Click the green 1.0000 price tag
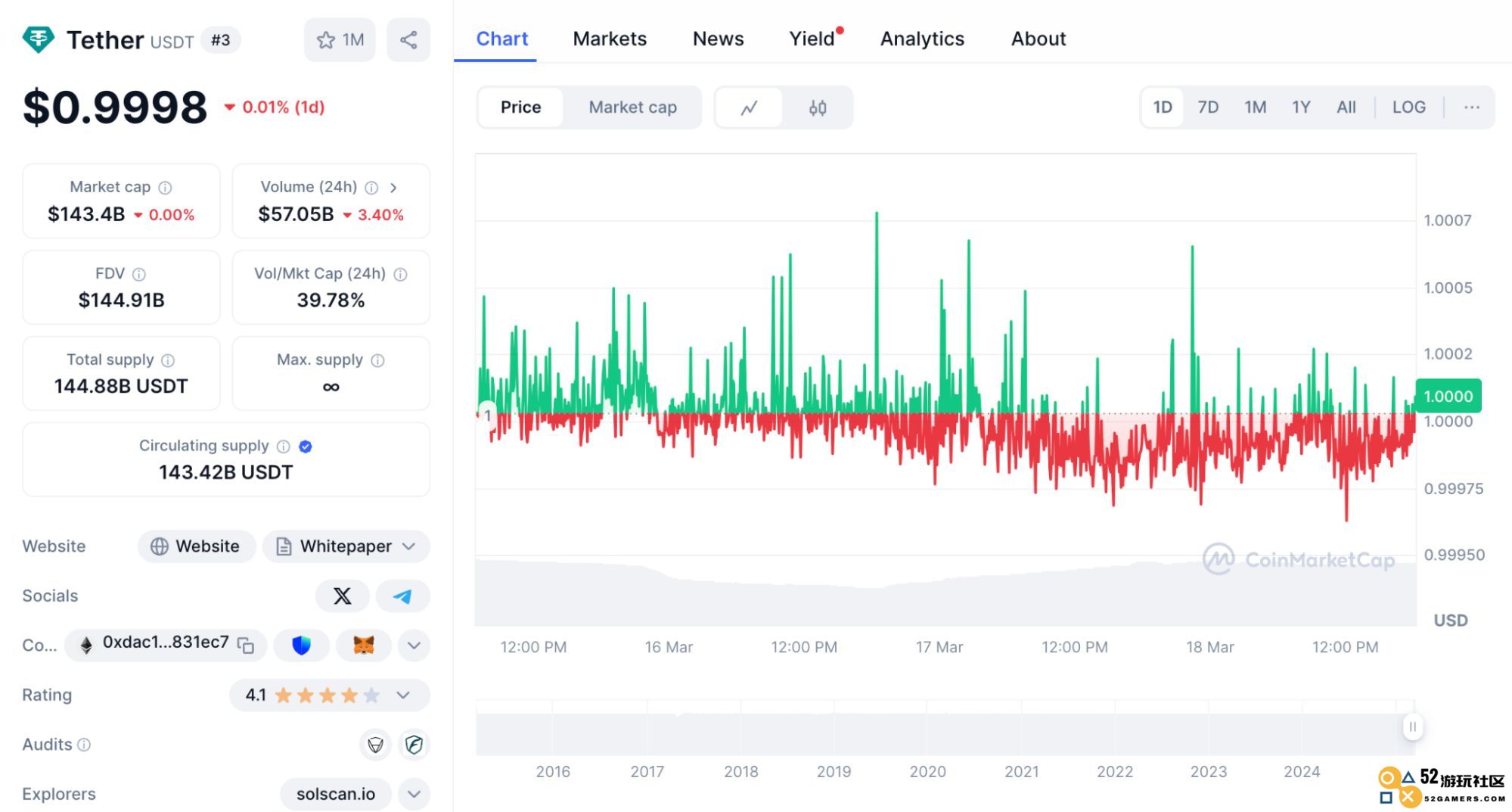This screenshot has width=1512, height=812. [x=1448, y=396]
